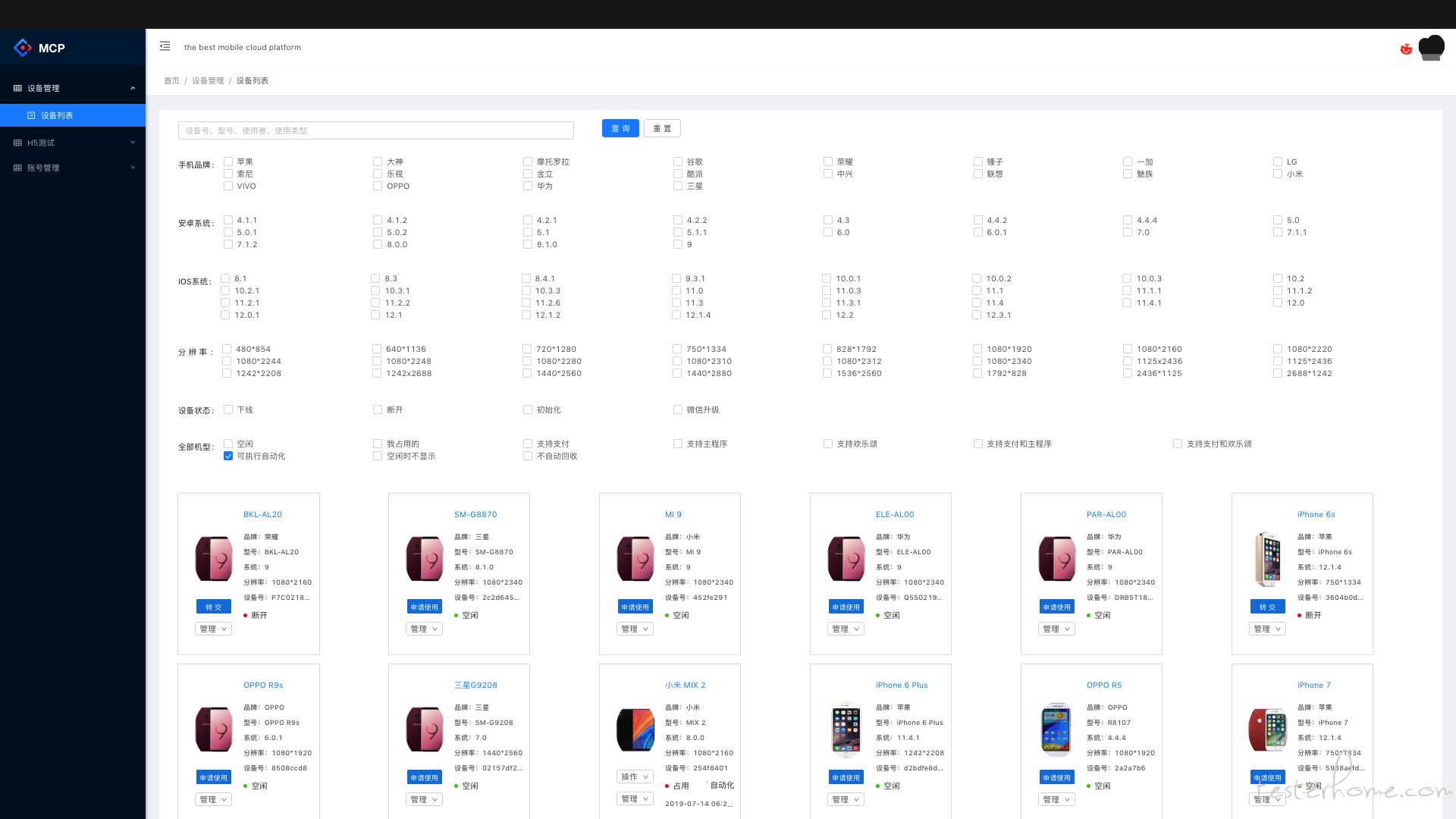
Task: Click the 账号管理 sidebar icon
Action: pos(17,168)
